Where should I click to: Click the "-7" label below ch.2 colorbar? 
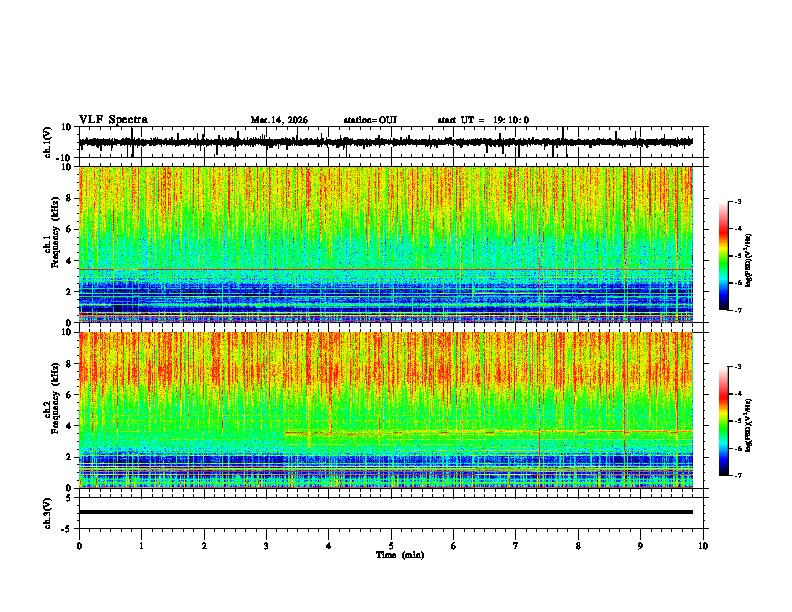737,475
